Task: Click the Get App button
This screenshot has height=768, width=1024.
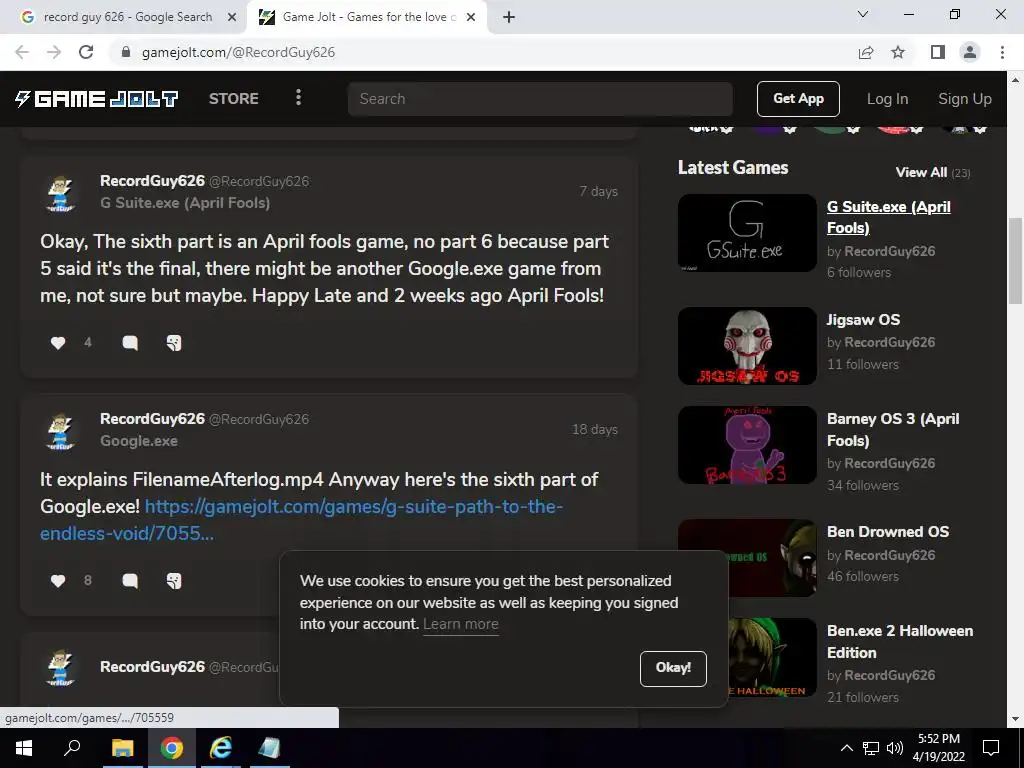Action: 798,99
